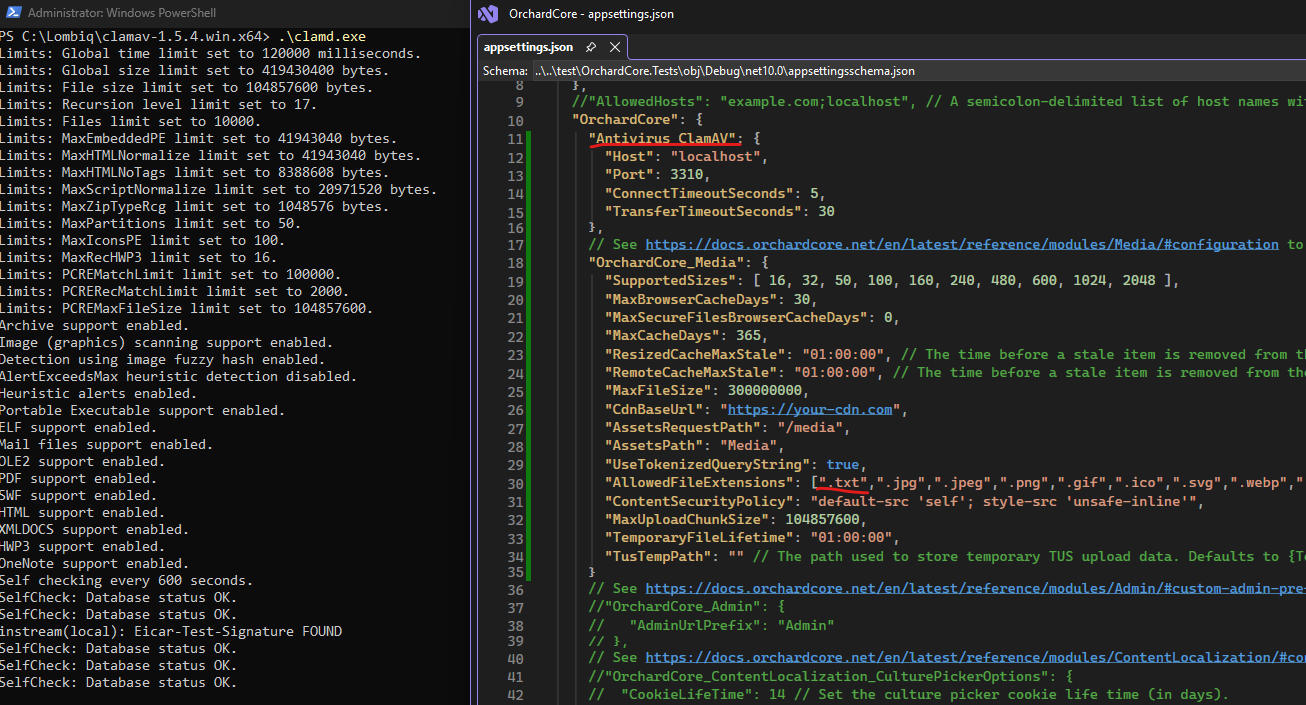Click the MaxBrowserCacheDays setting
Image resolution: width=1306 pixels, height=705 pixels.
click(x=710, y=299)
